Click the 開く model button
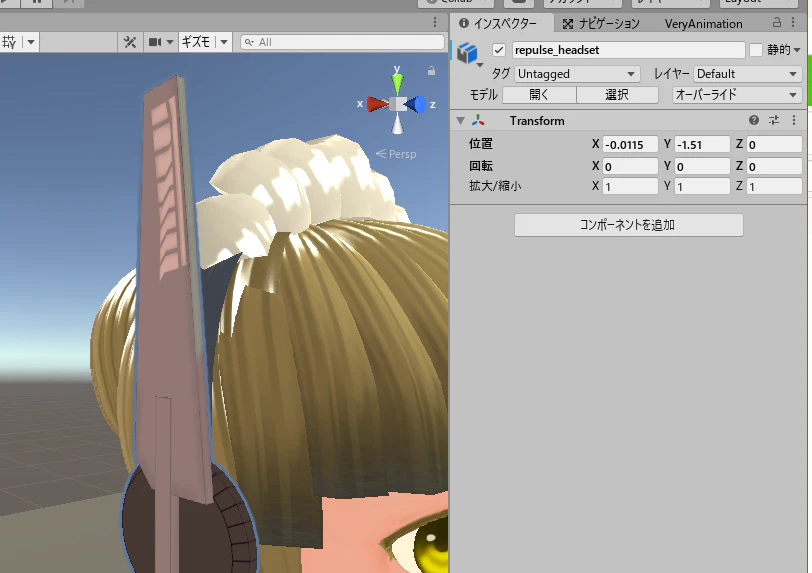812x573 pixels. [x=539, y=95]
